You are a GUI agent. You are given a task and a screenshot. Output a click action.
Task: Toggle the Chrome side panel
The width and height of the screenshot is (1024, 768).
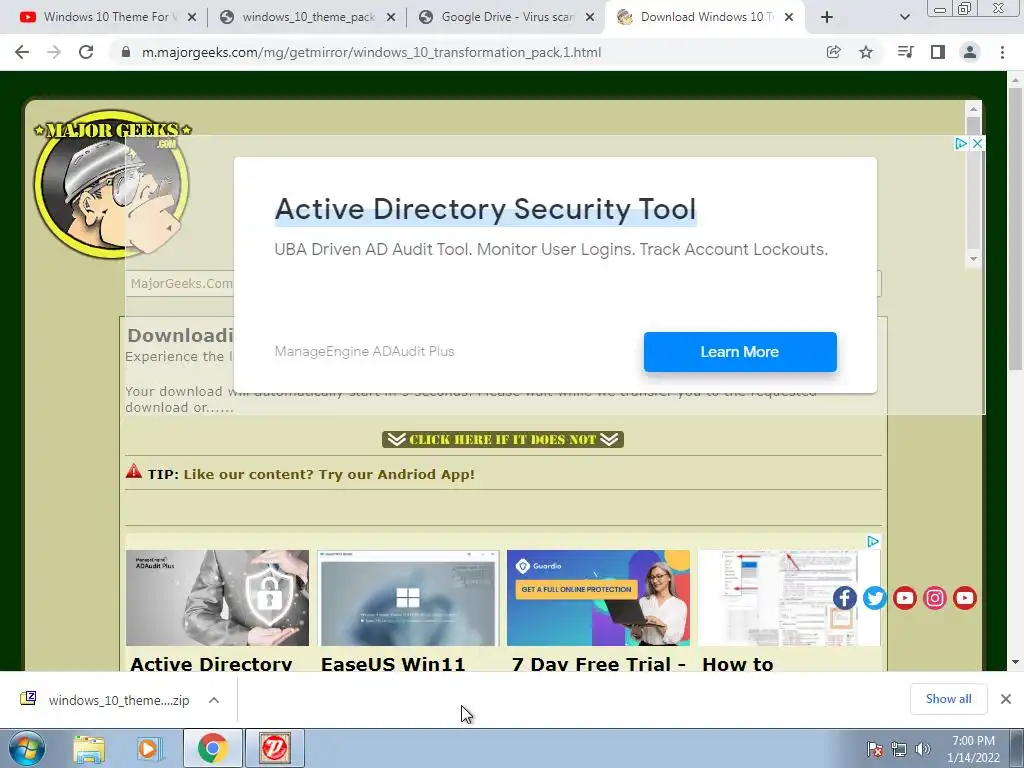tap(938, 52)
